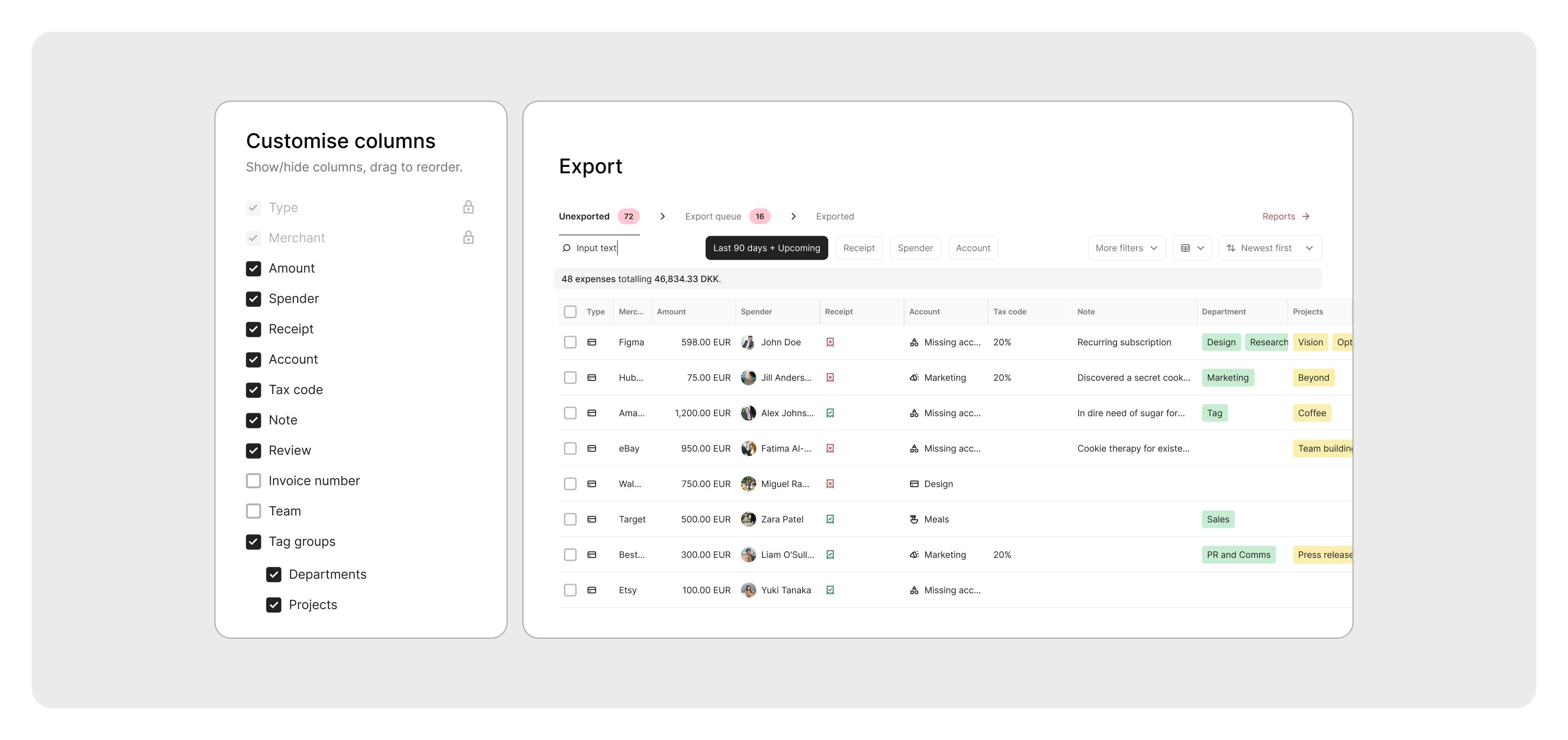The image size is (1568, 740).
Task: Click the card type icon on eBay row
Action: pyautogui.click(x=592, y=448)
